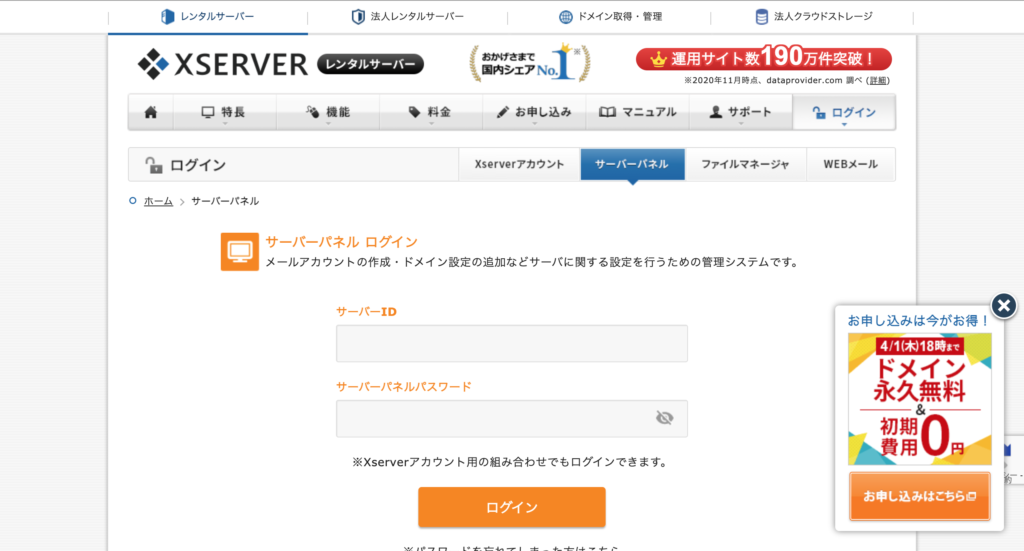
Task: Click the XSERVER logo
Action: tap(223, 64)
